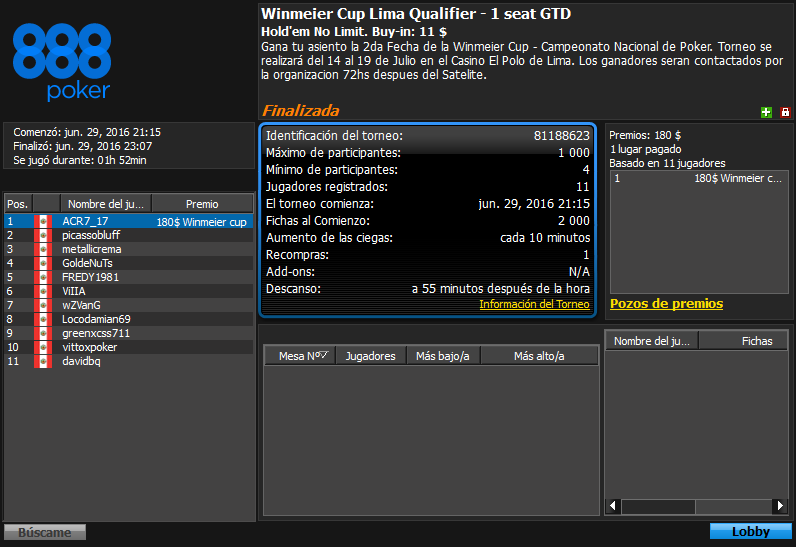Click the Peru flag next to picassobluff
796x547 pixels.
tap(43, 235)
